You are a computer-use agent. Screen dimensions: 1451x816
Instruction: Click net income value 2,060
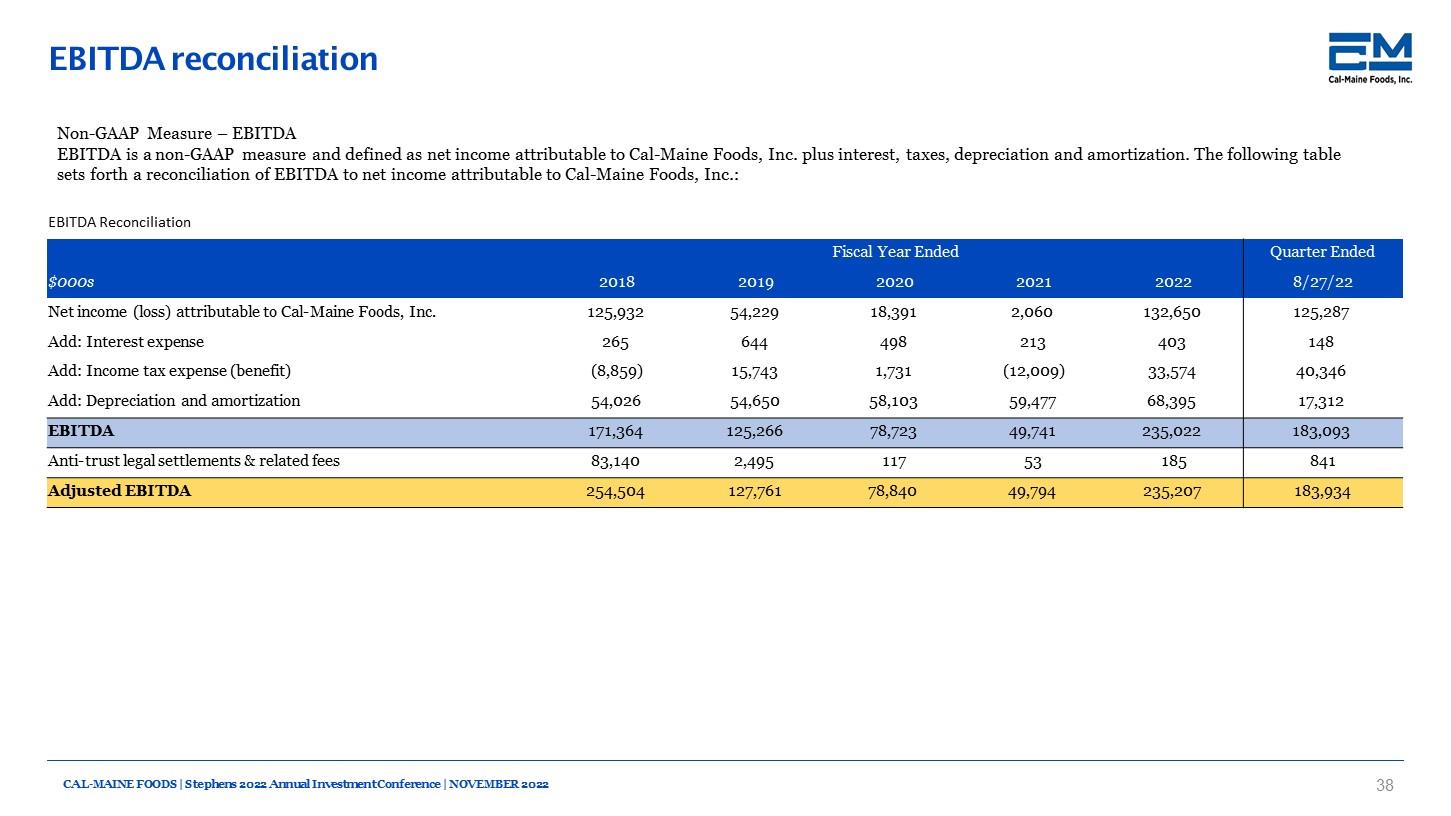point(1033,313)
